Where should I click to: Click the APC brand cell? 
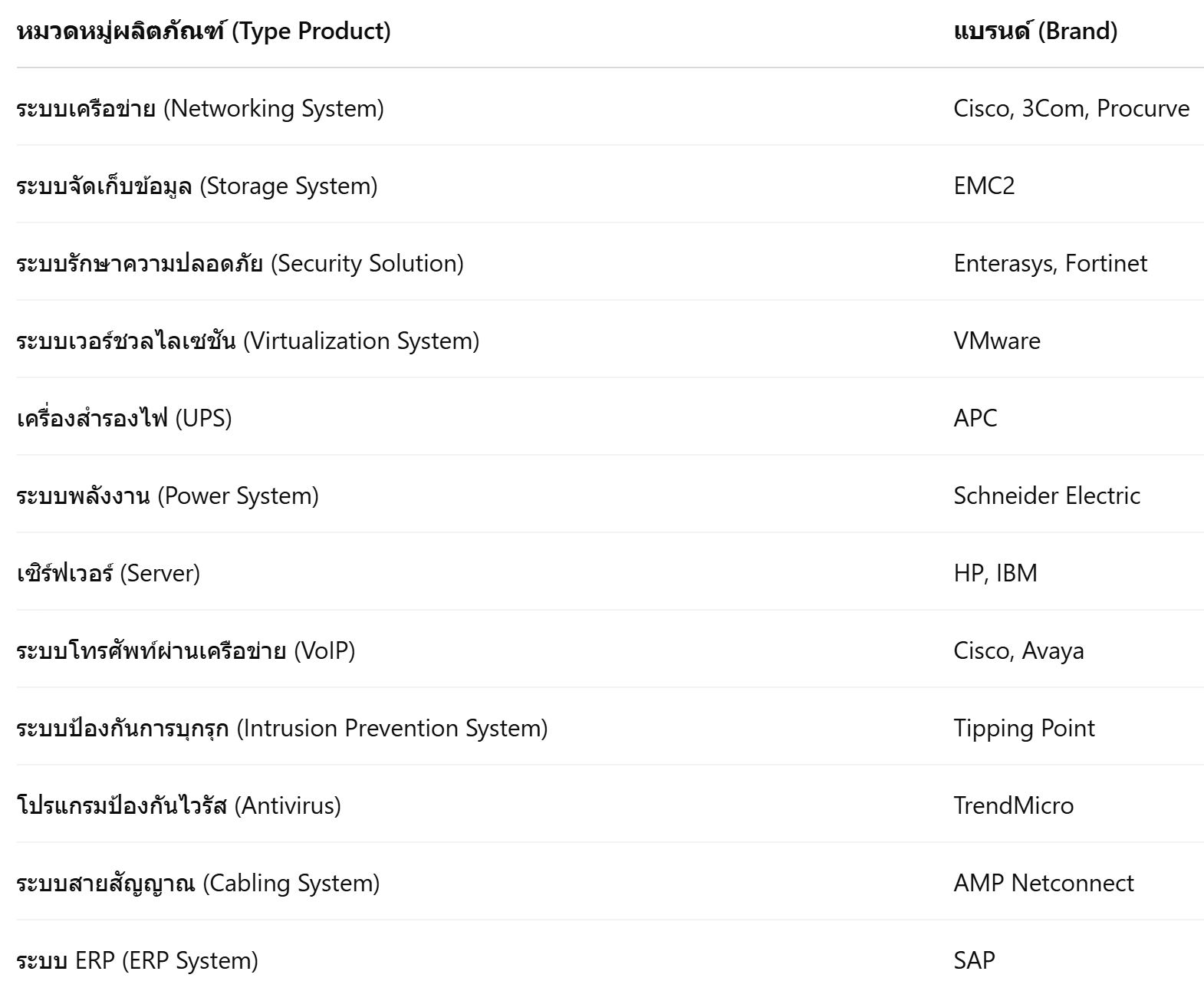975,418
